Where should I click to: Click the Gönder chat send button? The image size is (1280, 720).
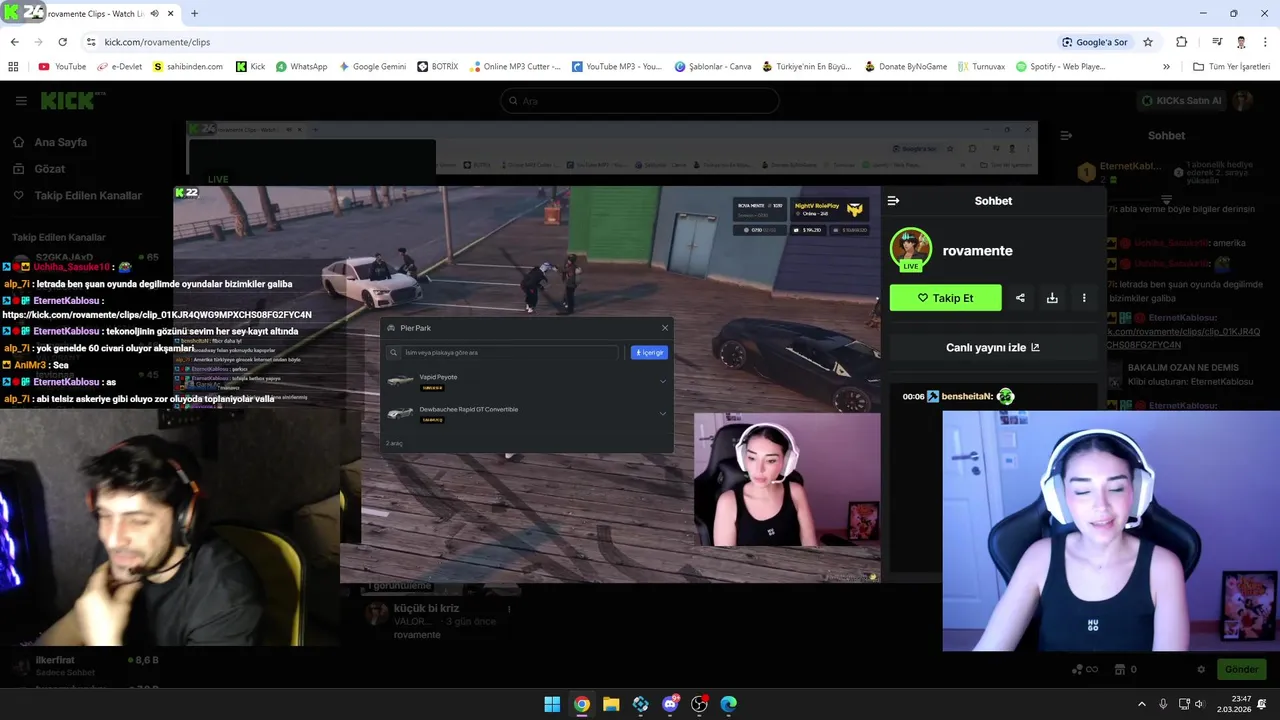tap(1241, 669)
